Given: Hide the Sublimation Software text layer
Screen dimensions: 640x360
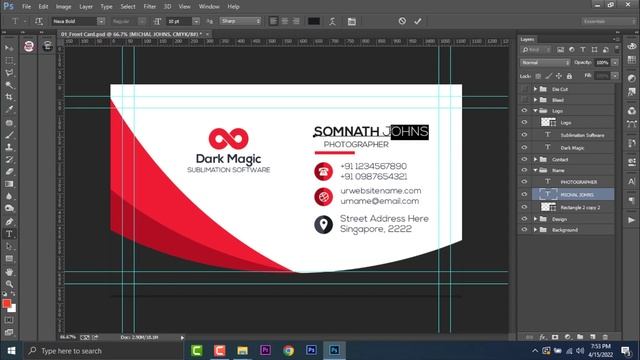Looking at the screenshot, I should coord(524,135).
